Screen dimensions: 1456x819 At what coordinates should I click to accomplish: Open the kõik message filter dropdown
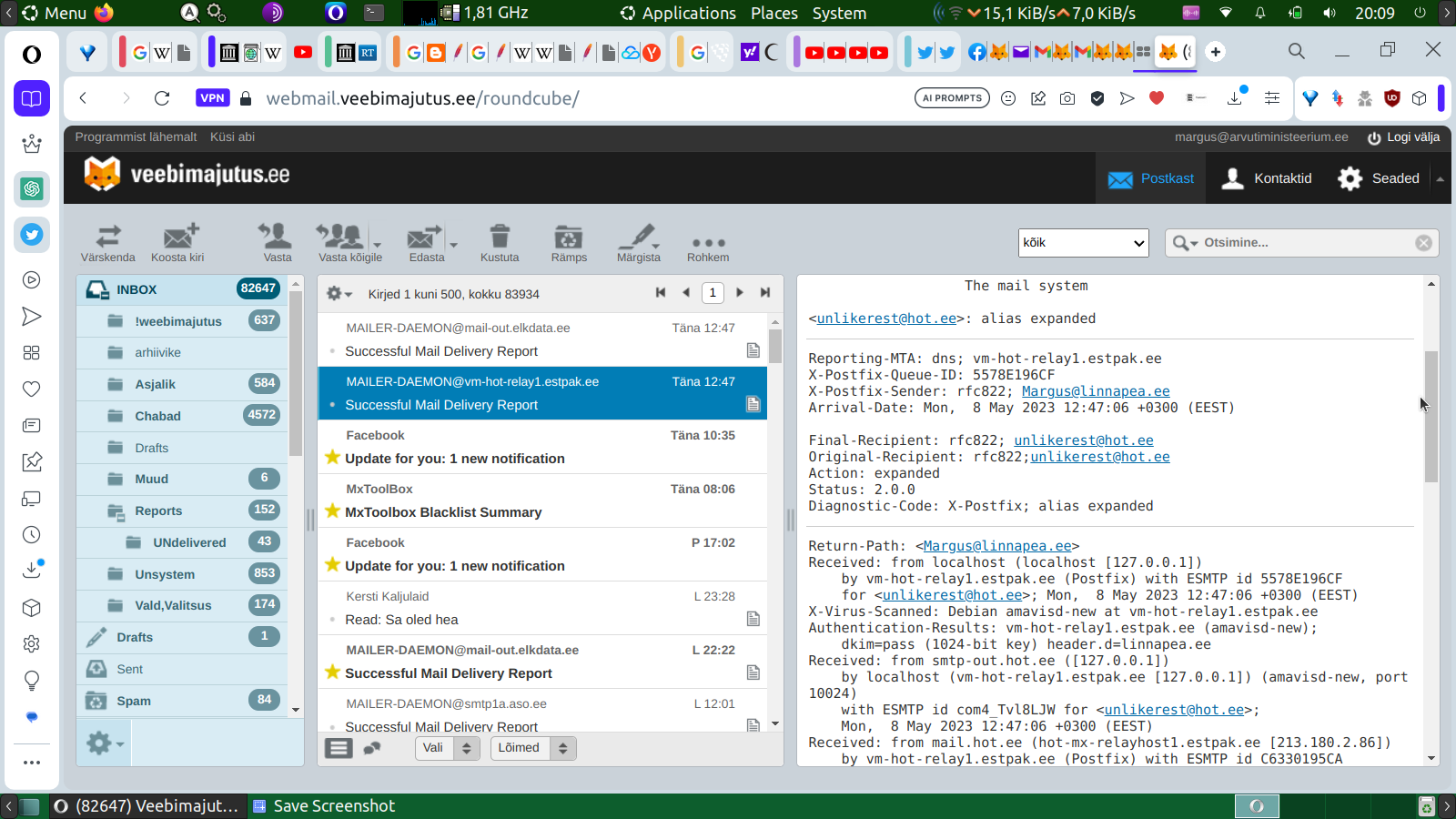click(1084, 243)
